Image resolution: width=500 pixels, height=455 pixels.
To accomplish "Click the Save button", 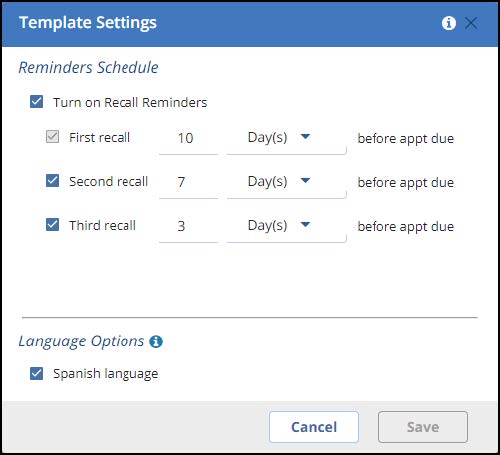I will pos(423,427).
